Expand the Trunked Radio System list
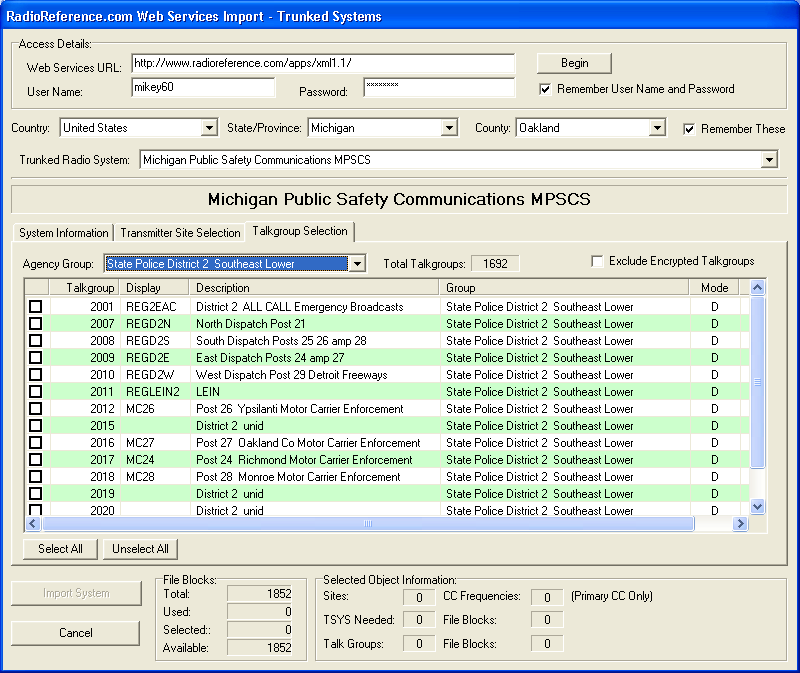 pyautogui.click(x=768, y=160)
